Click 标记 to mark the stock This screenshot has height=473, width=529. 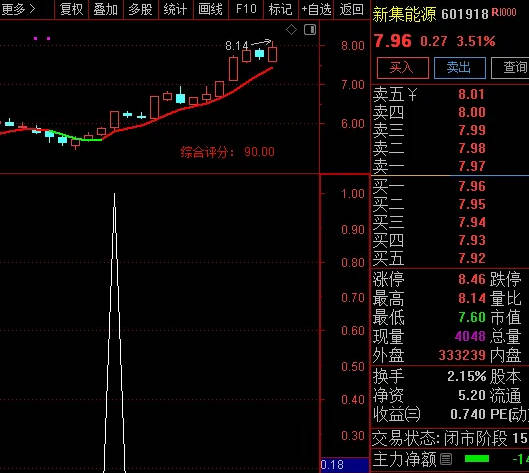(280, 9)
